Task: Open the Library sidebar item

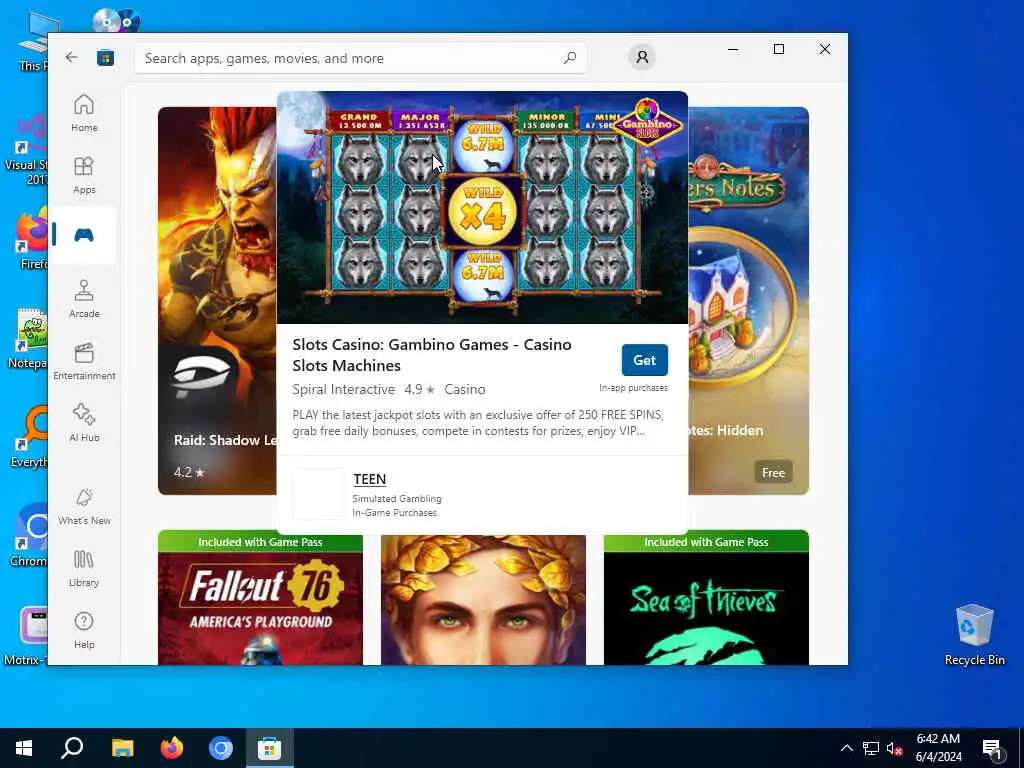Action: pyautogui.click(x=84, y=568)
